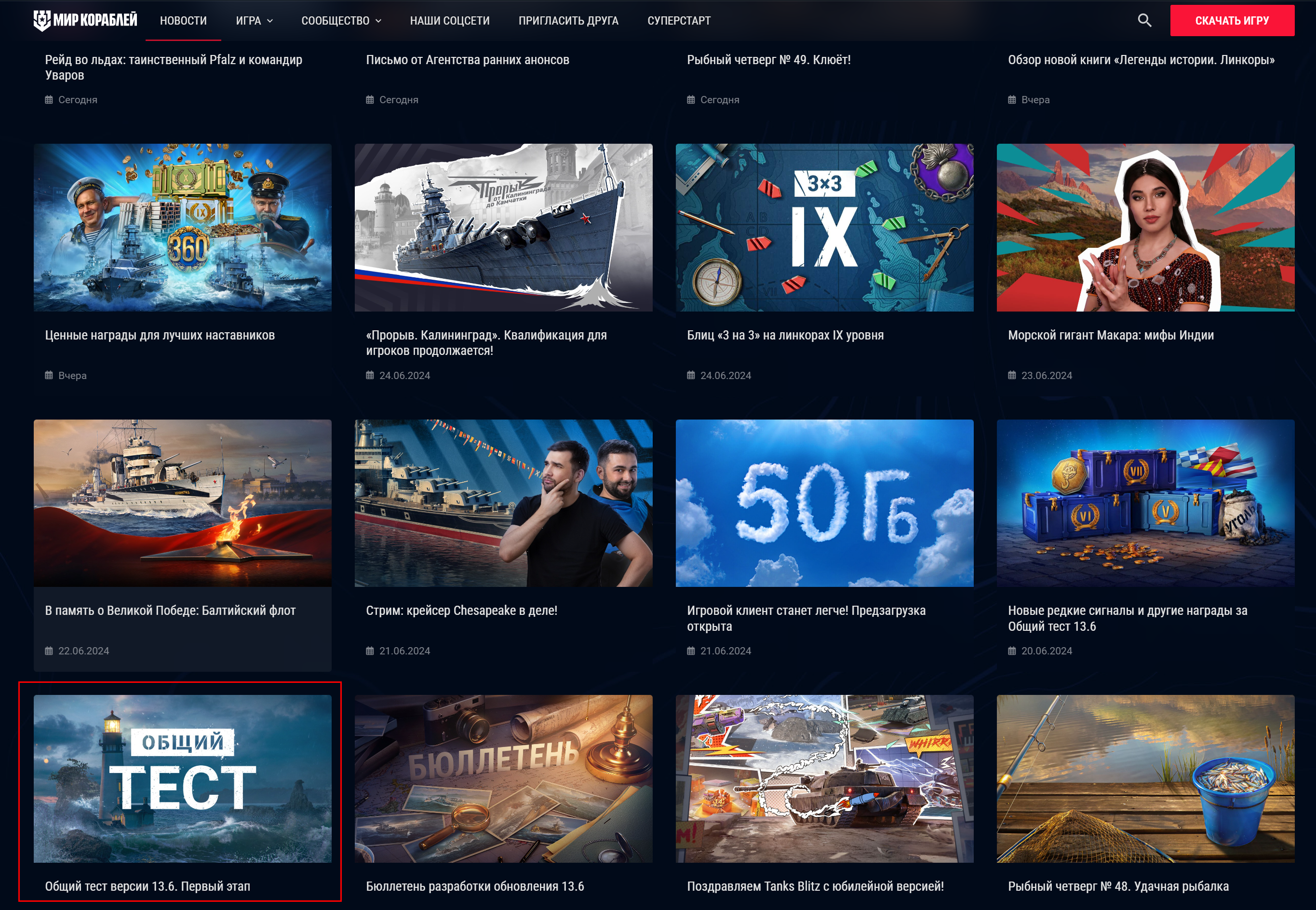Click calendar icon under Письмо от Агентства
The height and width of the screenshot is (910, 1316).
[x=370, y=100]
